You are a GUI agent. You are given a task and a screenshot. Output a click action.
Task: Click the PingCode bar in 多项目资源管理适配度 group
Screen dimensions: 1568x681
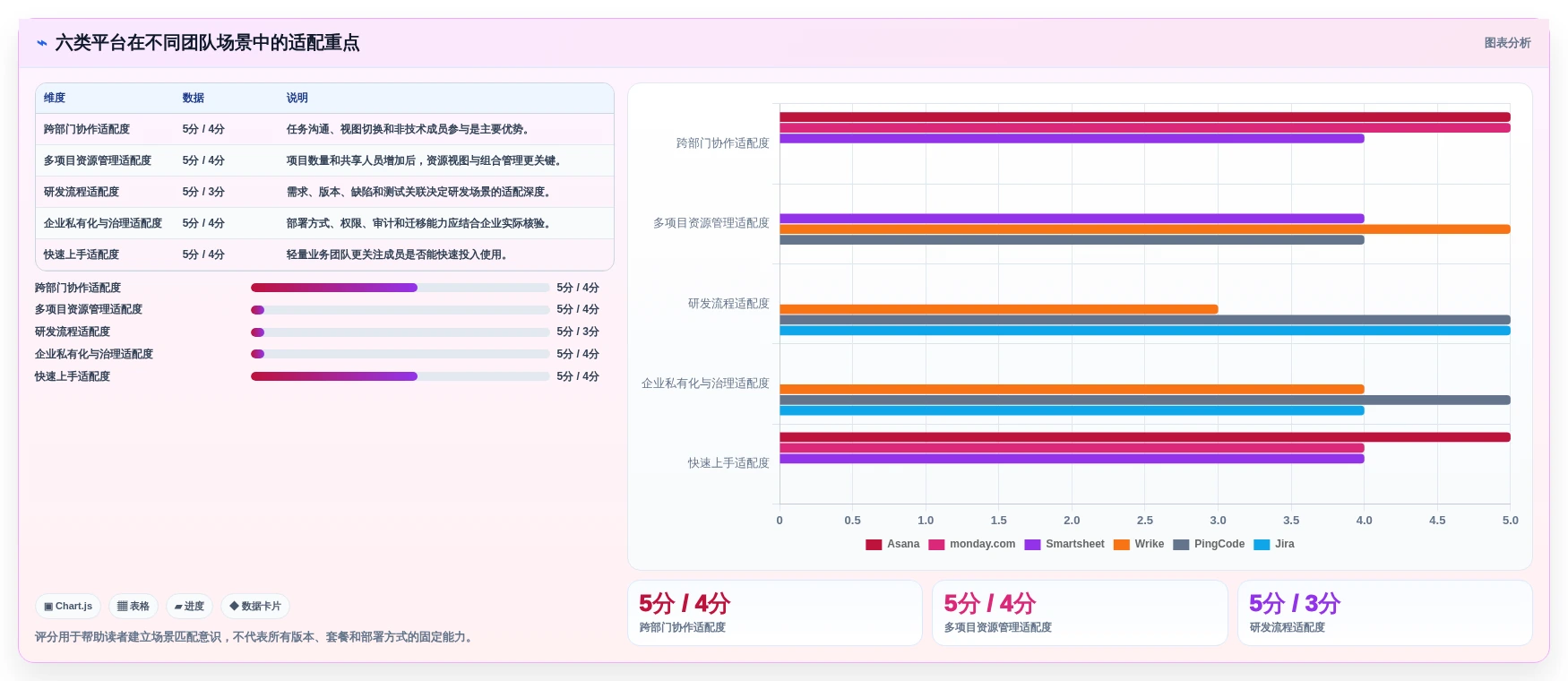click(x=1072, y=240)
